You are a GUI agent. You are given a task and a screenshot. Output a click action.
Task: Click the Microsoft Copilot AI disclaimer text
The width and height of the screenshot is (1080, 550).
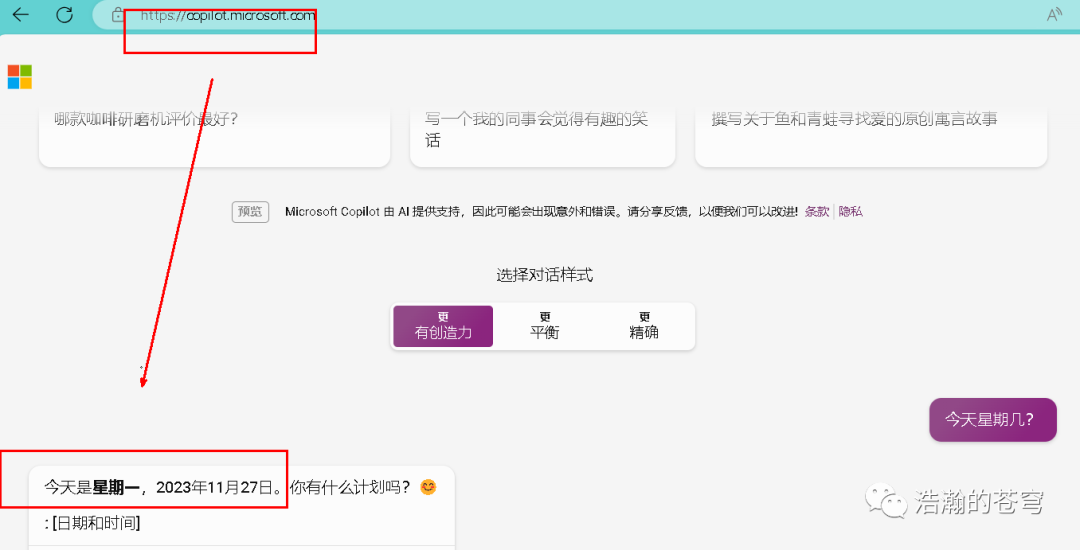pyautogui.click(x=541, y=211)
